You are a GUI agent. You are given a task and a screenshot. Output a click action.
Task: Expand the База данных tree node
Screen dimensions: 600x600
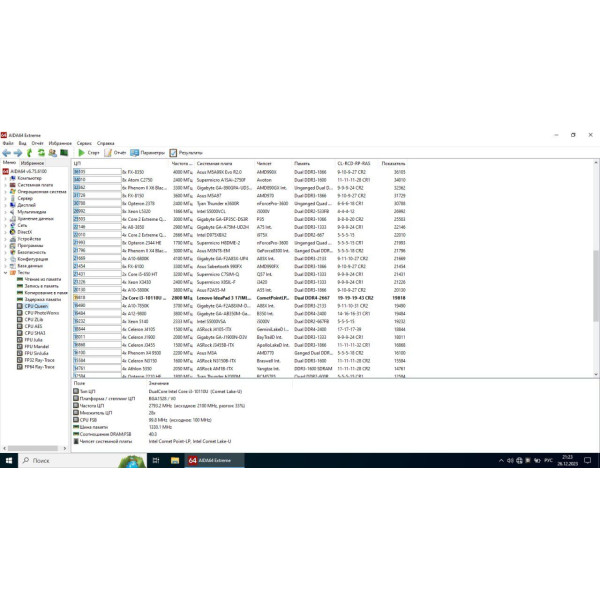tap(5, 266)
